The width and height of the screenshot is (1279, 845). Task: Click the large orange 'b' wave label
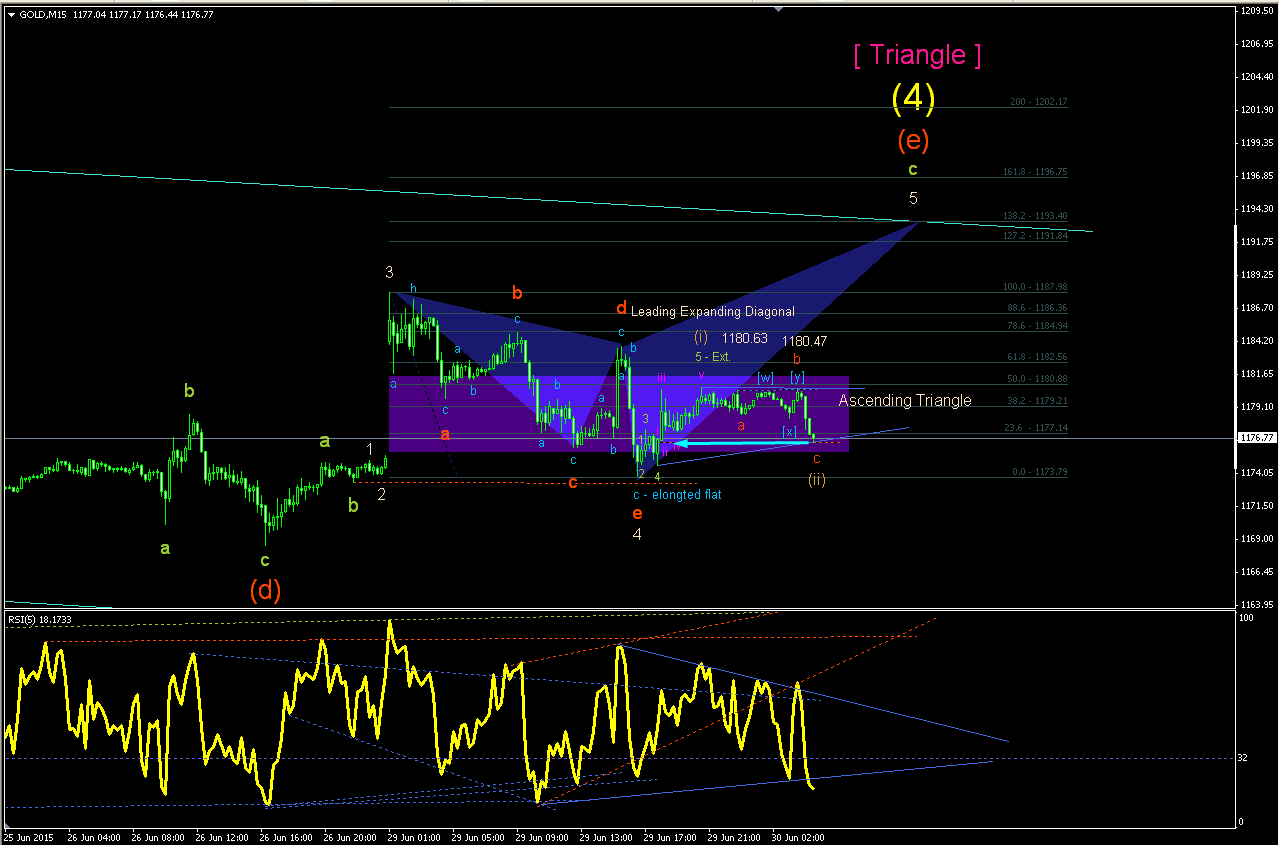tap(517, 293)
